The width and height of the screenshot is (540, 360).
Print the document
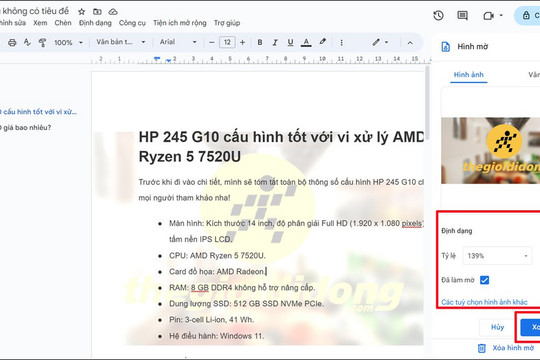click(12, 42)
